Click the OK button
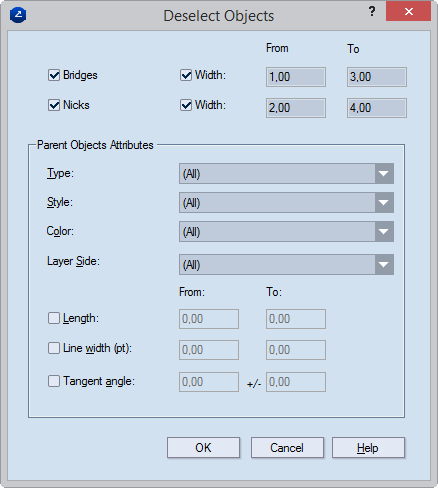This screenshot has height=488, width=438. [x=203, y=448]
